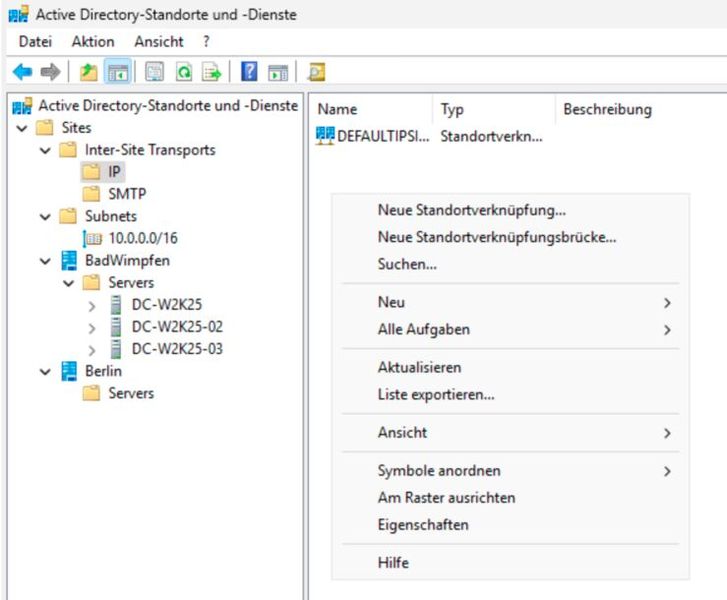
Task: Expand the DC-W2K25 server node
Action: point(92,306)
